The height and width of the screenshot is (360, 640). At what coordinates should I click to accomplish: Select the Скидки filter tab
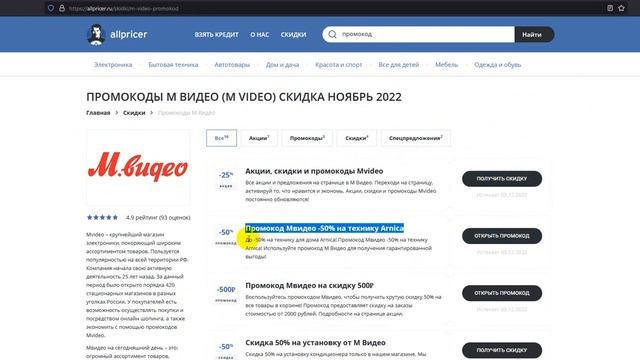[357, 138]
